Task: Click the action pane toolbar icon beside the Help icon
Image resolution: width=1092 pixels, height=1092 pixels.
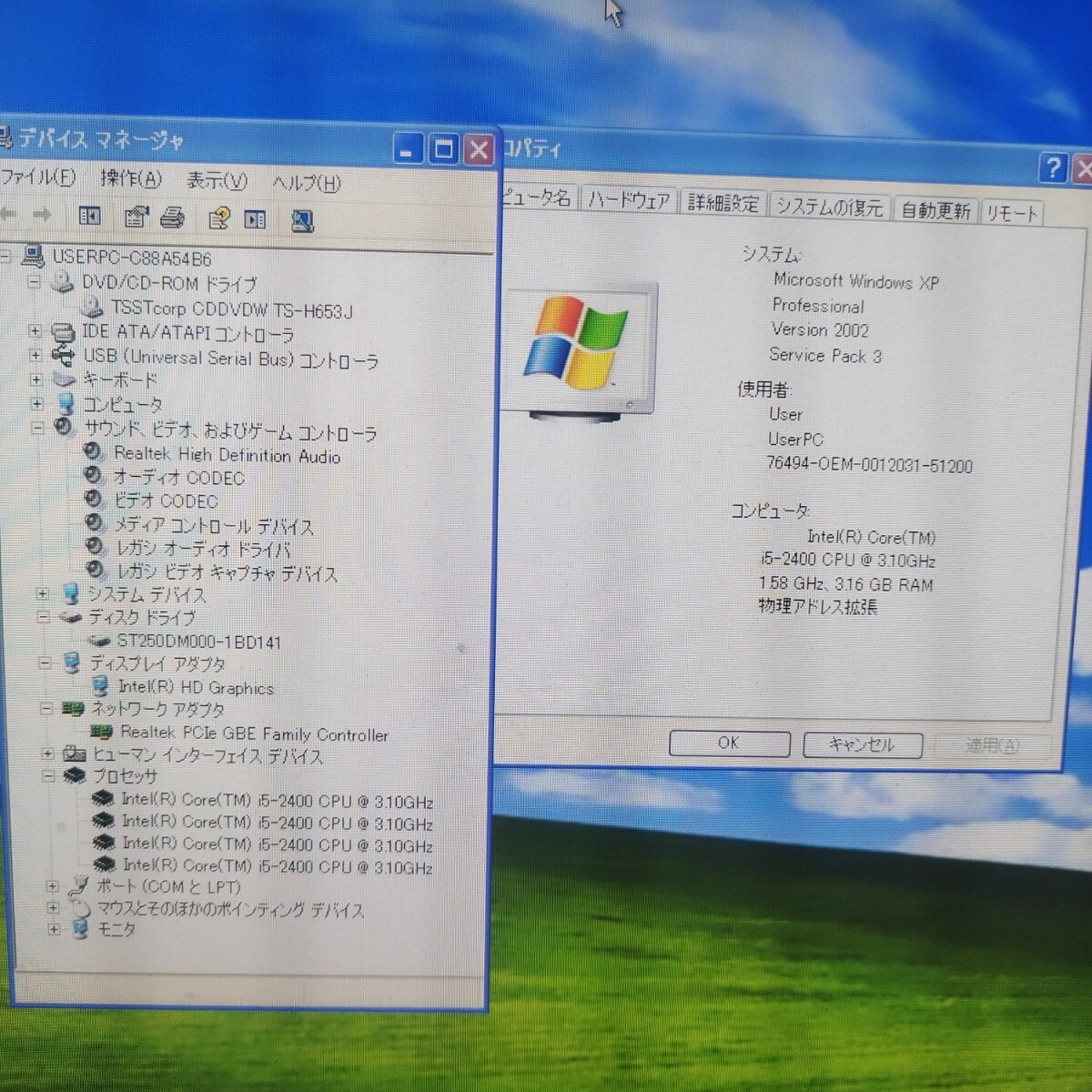Action: (256, 220)
